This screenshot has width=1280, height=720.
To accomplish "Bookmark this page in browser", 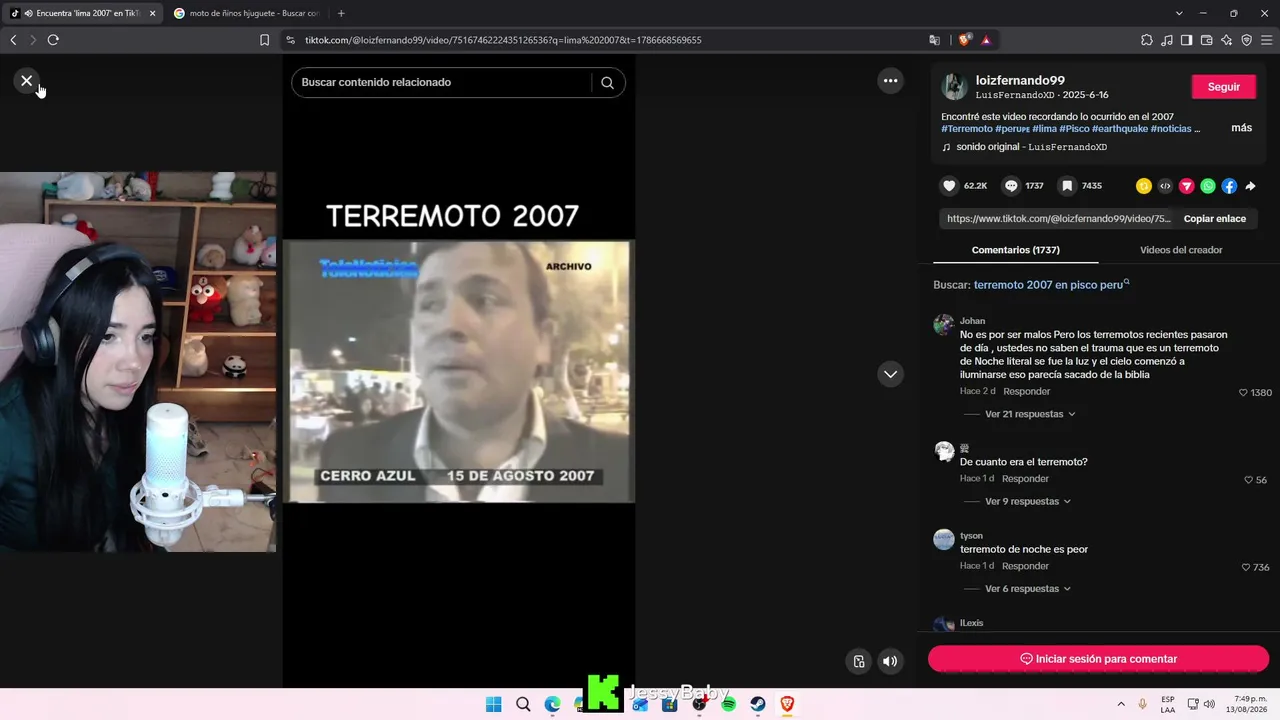I will pos(264,40).
